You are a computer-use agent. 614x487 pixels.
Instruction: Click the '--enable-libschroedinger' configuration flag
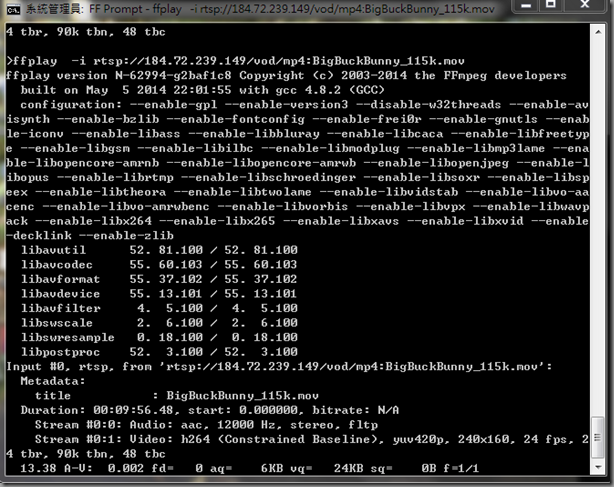[x=268, y=177]
